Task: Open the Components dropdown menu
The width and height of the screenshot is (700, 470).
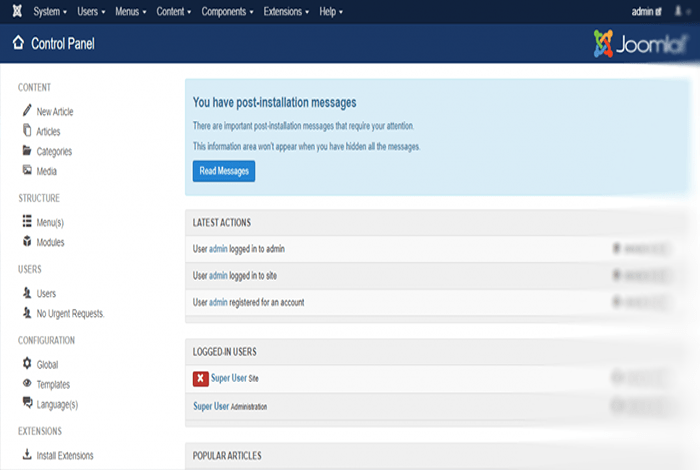Action: [x=228, y=12]
